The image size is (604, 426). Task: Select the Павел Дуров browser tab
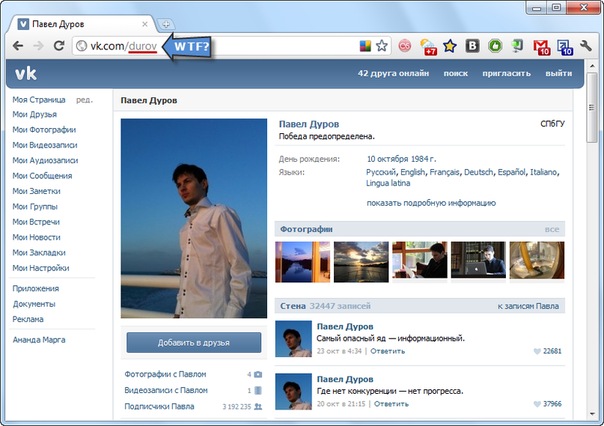pos(81,24)
